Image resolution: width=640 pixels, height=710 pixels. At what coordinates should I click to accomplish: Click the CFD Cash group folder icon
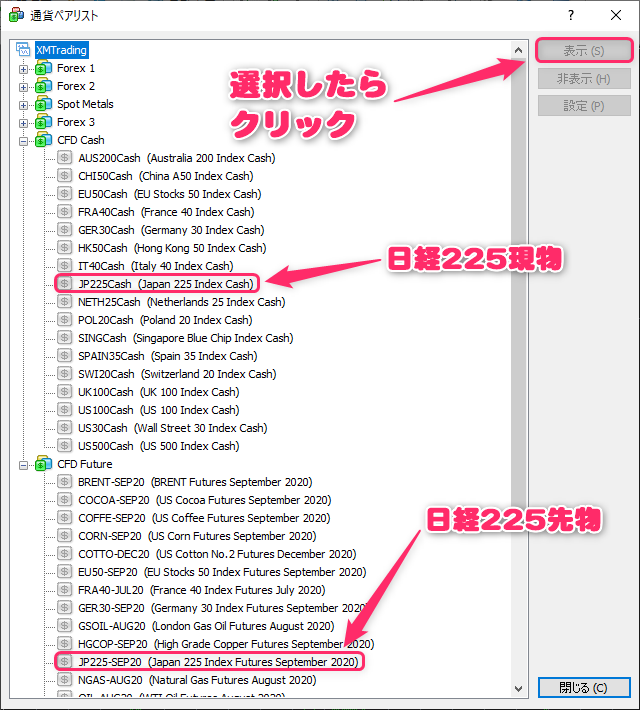point(43,140)
